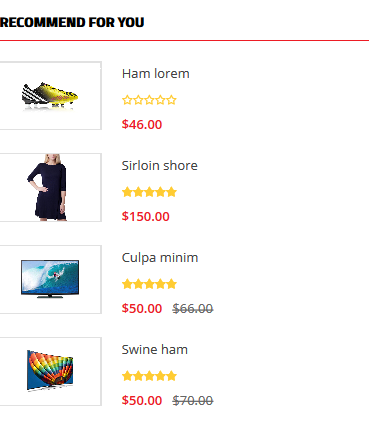370x440 pixels.
Task: Click the last star of Sirloin shore rating
Action: pyautogui.click(x=171, y=192)
